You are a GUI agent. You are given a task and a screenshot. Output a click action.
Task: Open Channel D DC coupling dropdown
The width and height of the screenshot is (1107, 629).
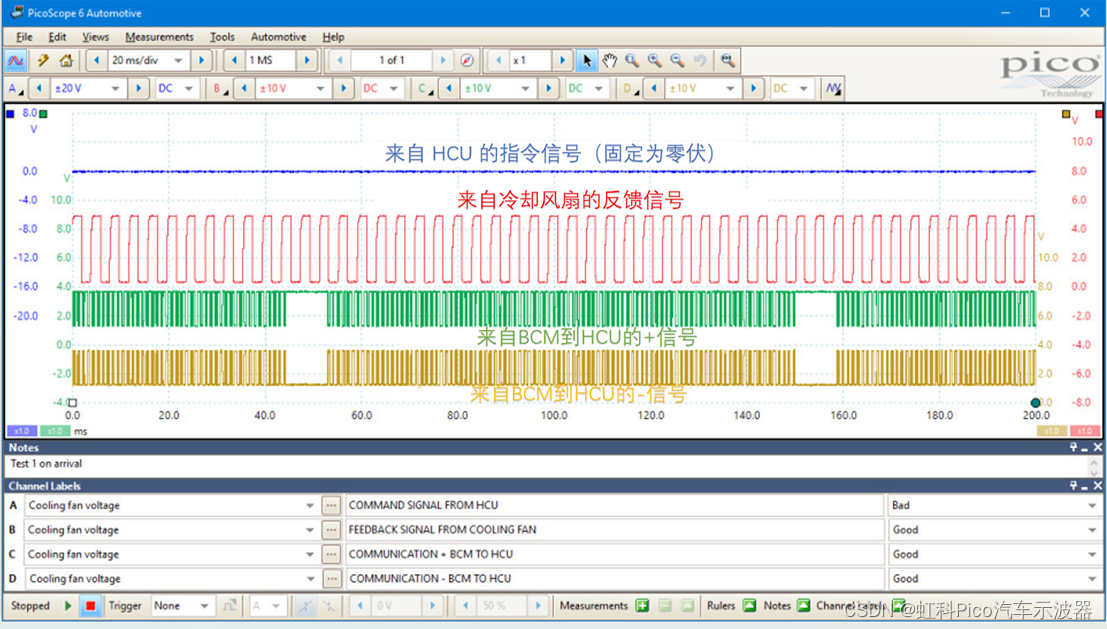tap(803, 88)
